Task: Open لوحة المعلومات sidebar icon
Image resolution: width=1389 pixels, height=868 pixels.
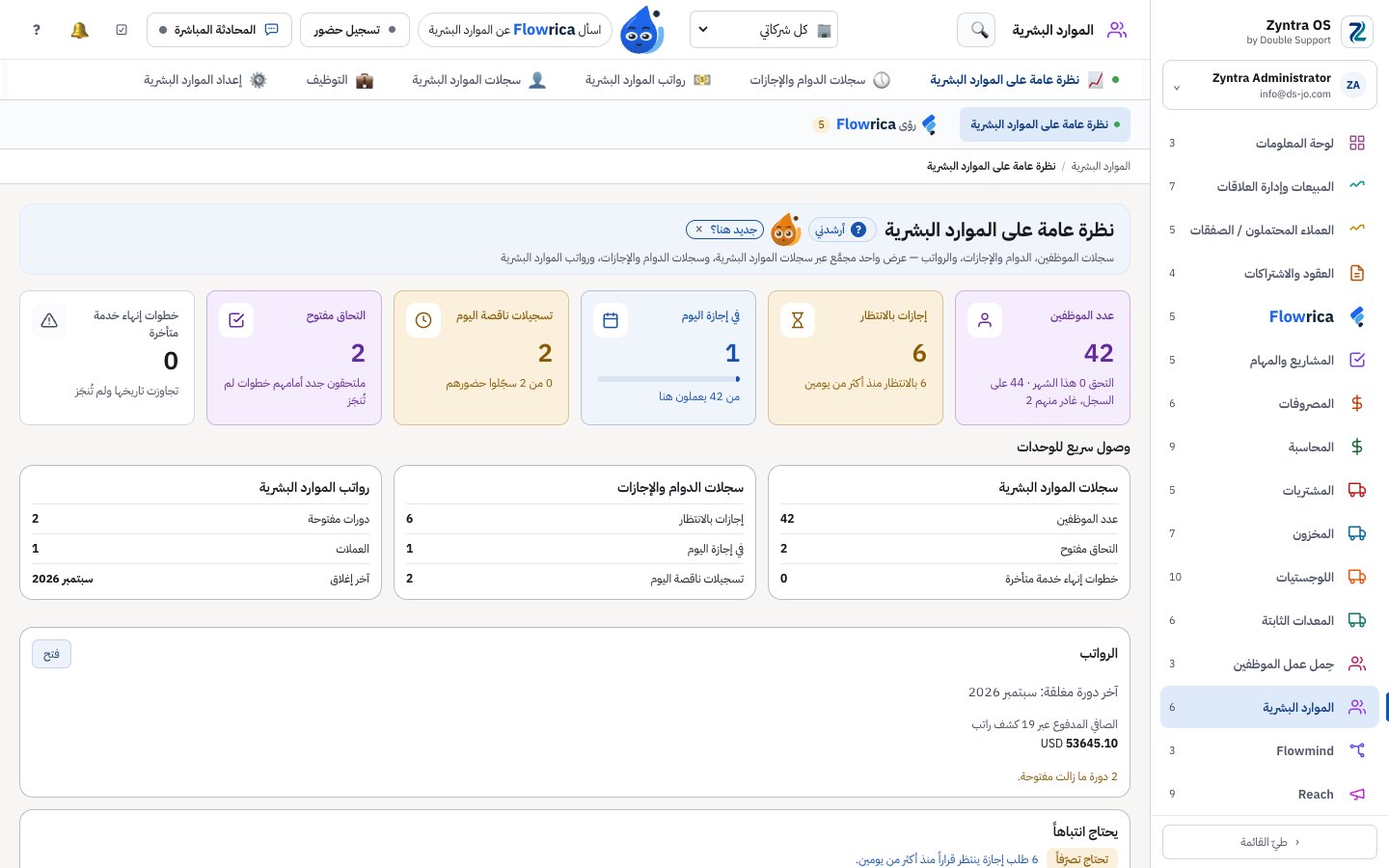Action: click(x=1357, y=143)
